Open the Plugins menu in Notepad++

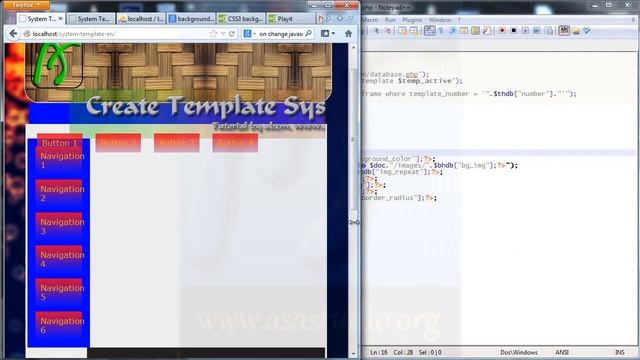point(412,20)
